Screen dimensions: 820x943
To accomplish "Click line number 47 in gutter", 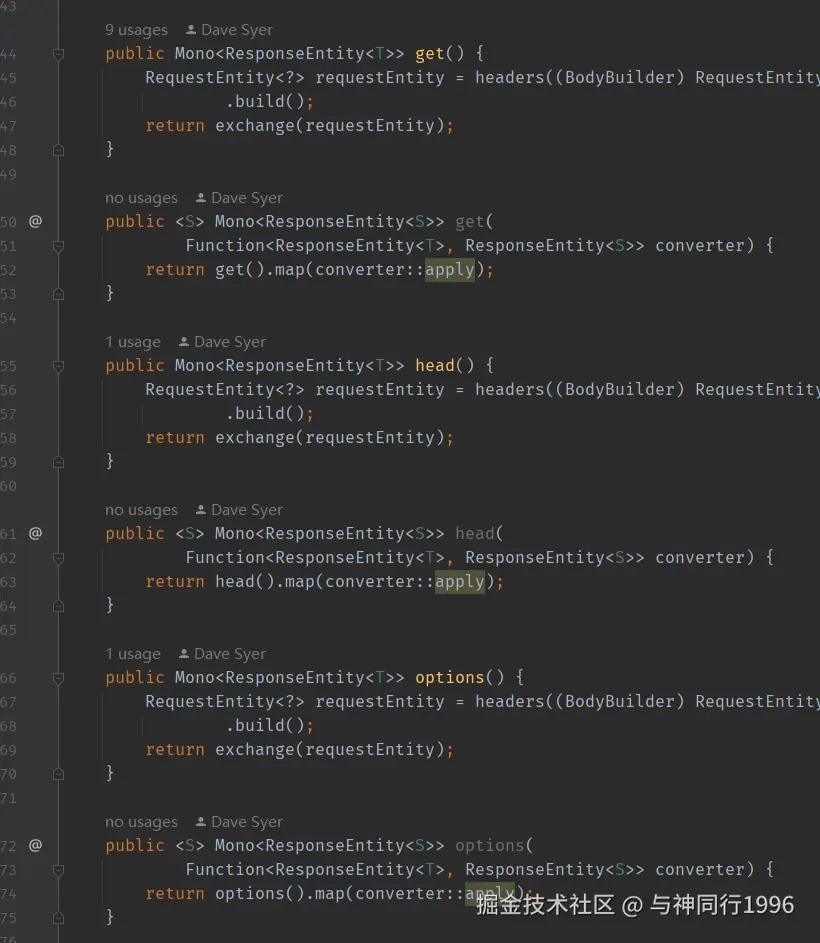I will click(x=8, y=126).
